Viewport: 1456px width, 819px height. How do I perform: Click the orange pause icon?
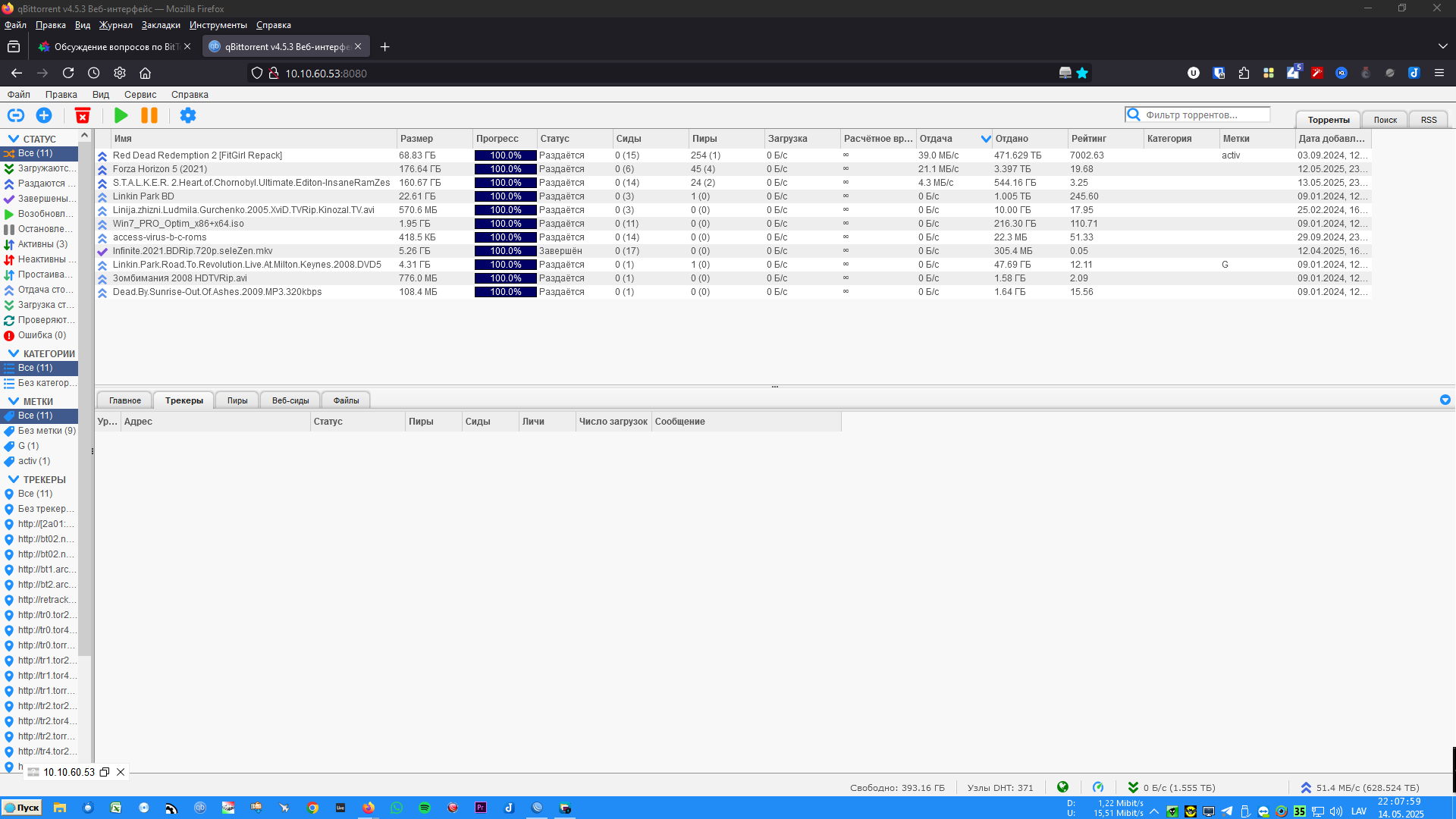149,115
